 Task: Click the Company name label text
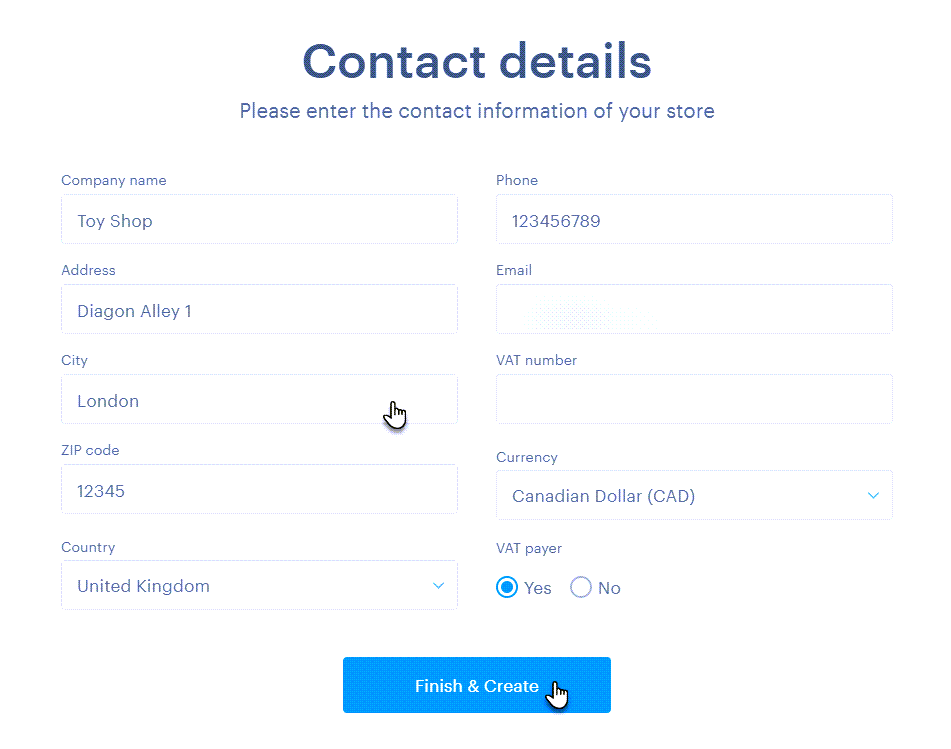point(114,181)
